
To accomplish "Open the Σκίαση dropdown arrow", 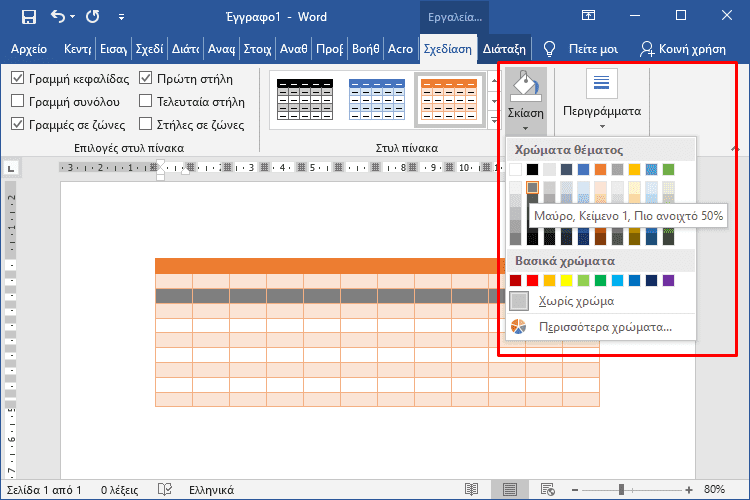I will tap(525, 128).
